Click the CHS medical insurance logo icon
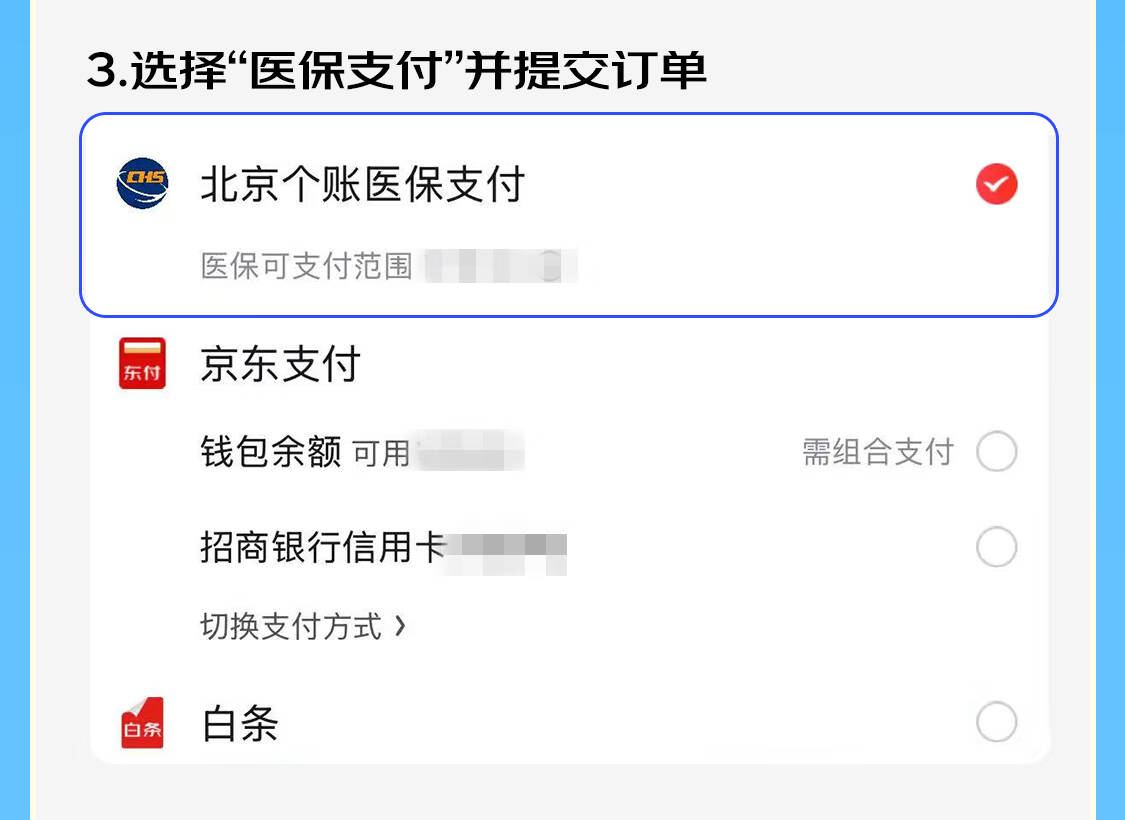 click(142, 184)
